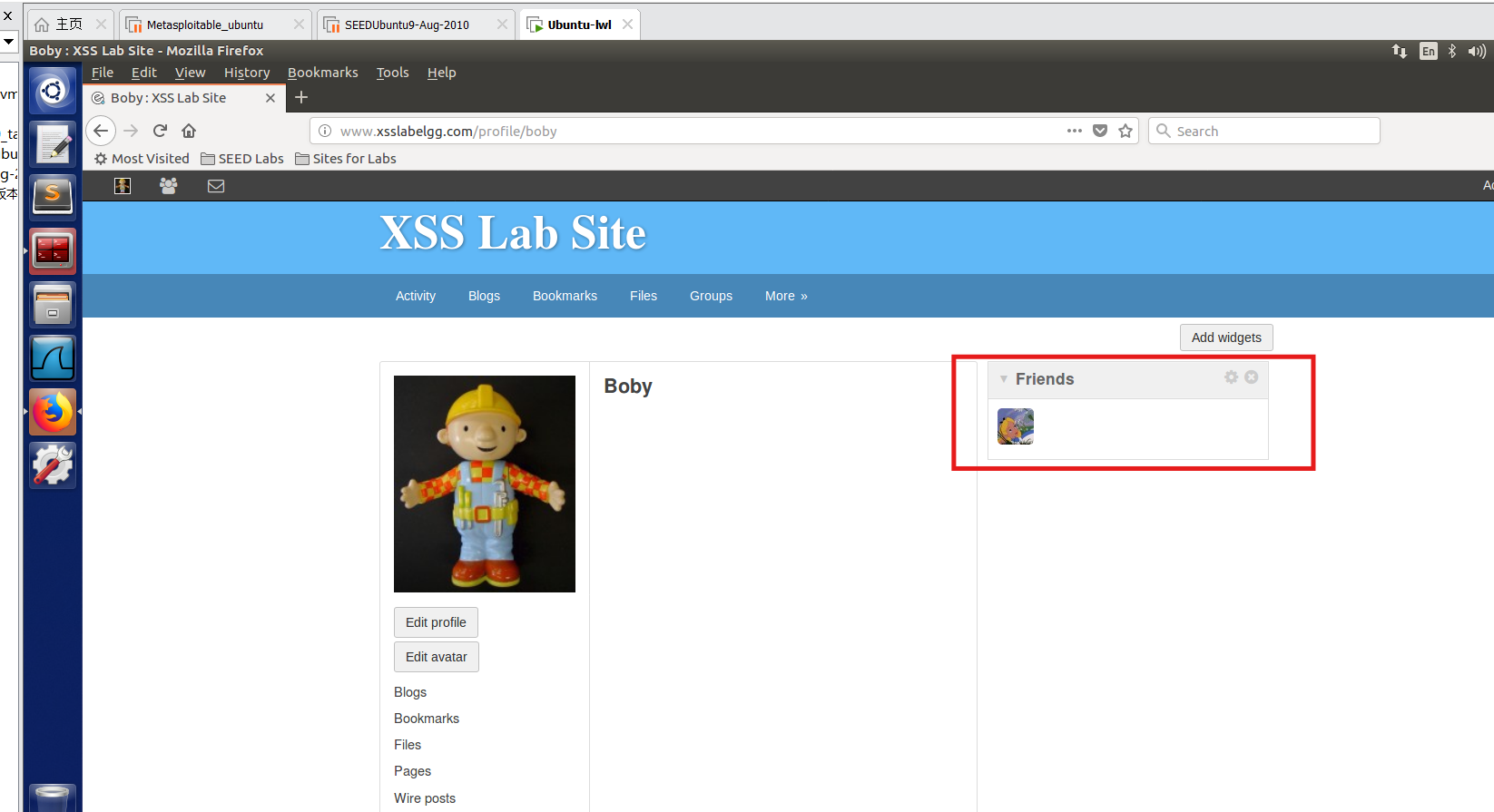Open the Activity site menu item
This screenshot has height=812, width=1494.
[x=416, y=296]
